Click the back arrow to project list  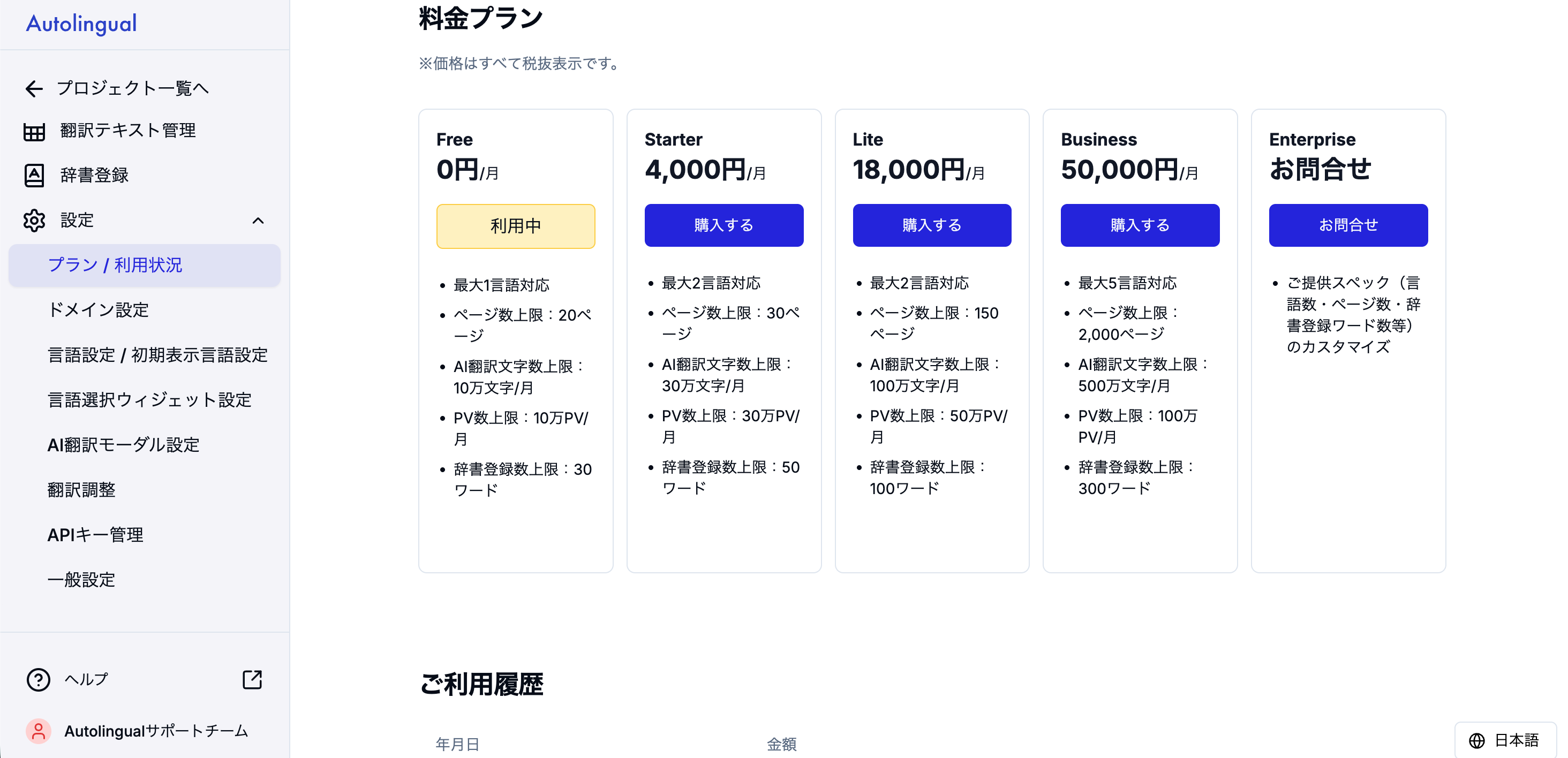[34, 89]
